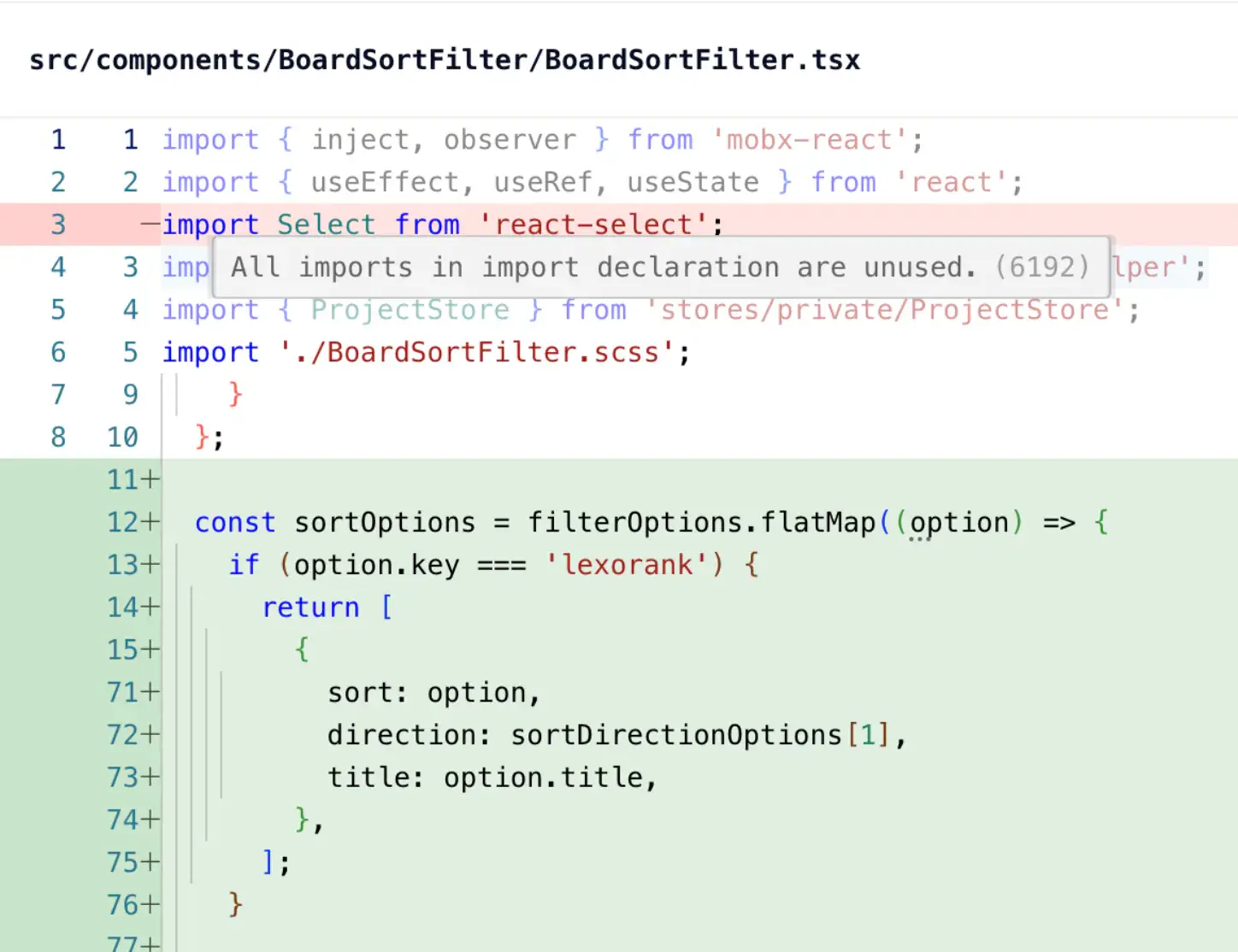Image resolution: width=1238 pixels, height=952 pixels.
Task: Click the 'title: option.title,' line
Action: click(x=492, y=778)
